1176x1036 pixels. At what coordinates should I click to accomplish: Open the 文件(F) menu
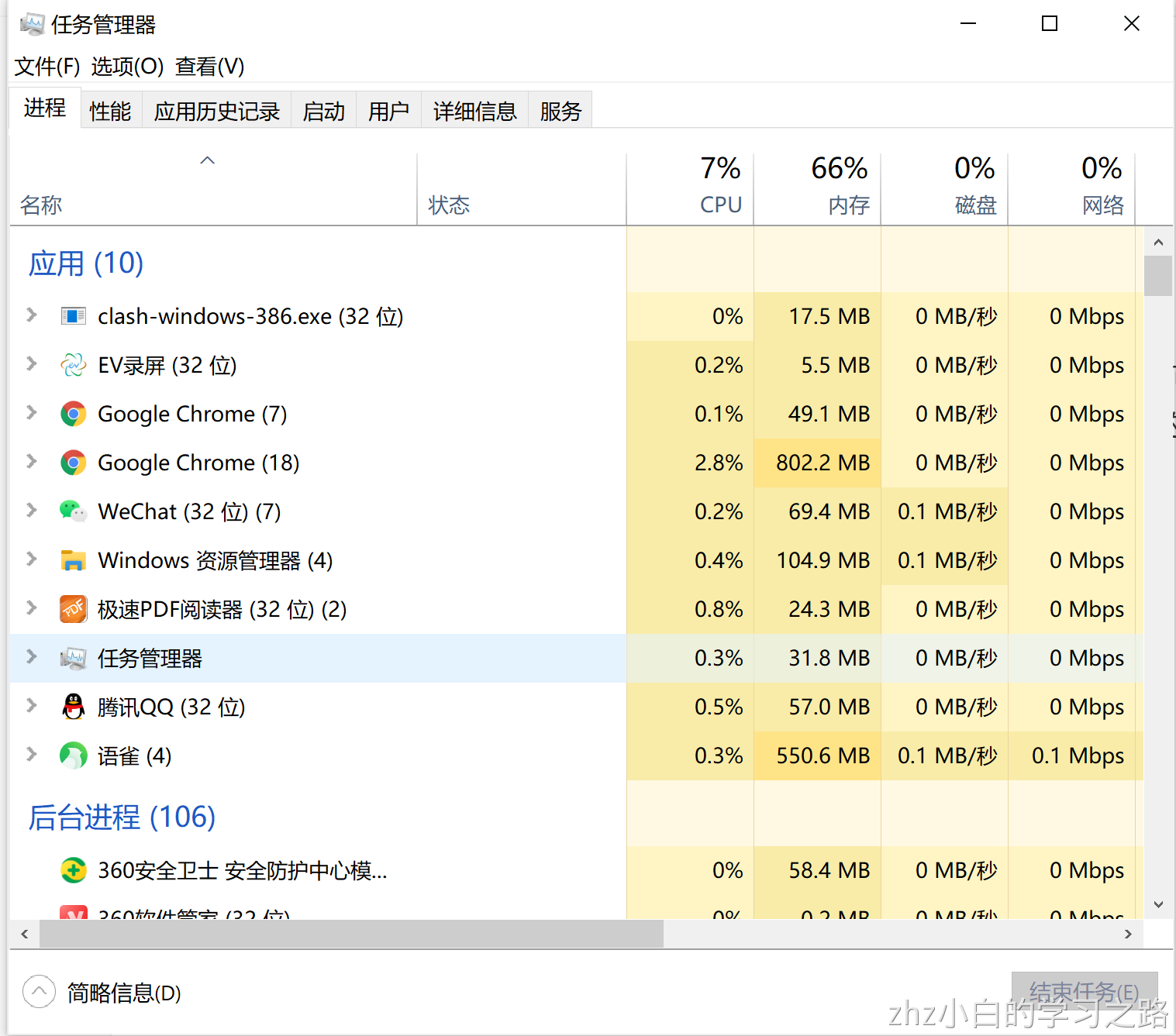click(47, 67)
